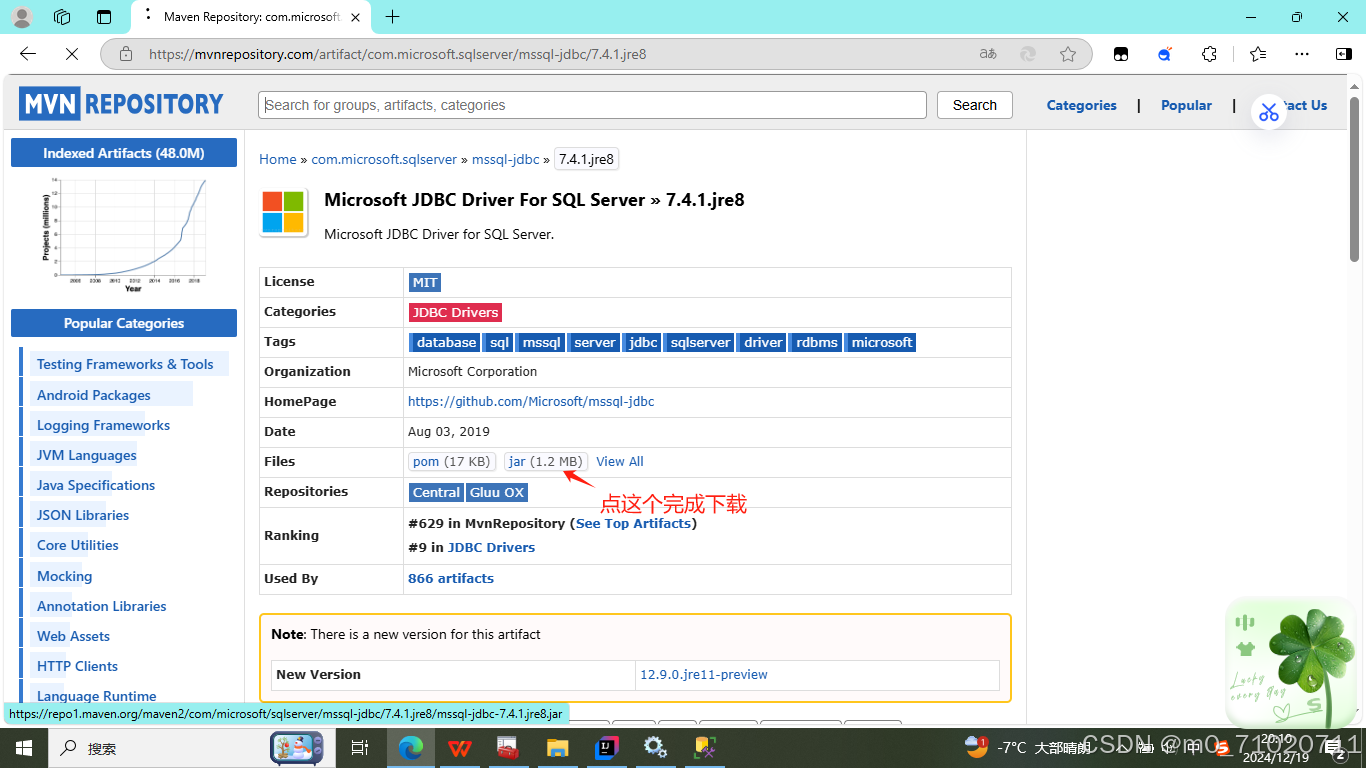Open the Windows Start menu
Image resolution: width=1366 pixels, height=768 pixels.
coord(23,747)
